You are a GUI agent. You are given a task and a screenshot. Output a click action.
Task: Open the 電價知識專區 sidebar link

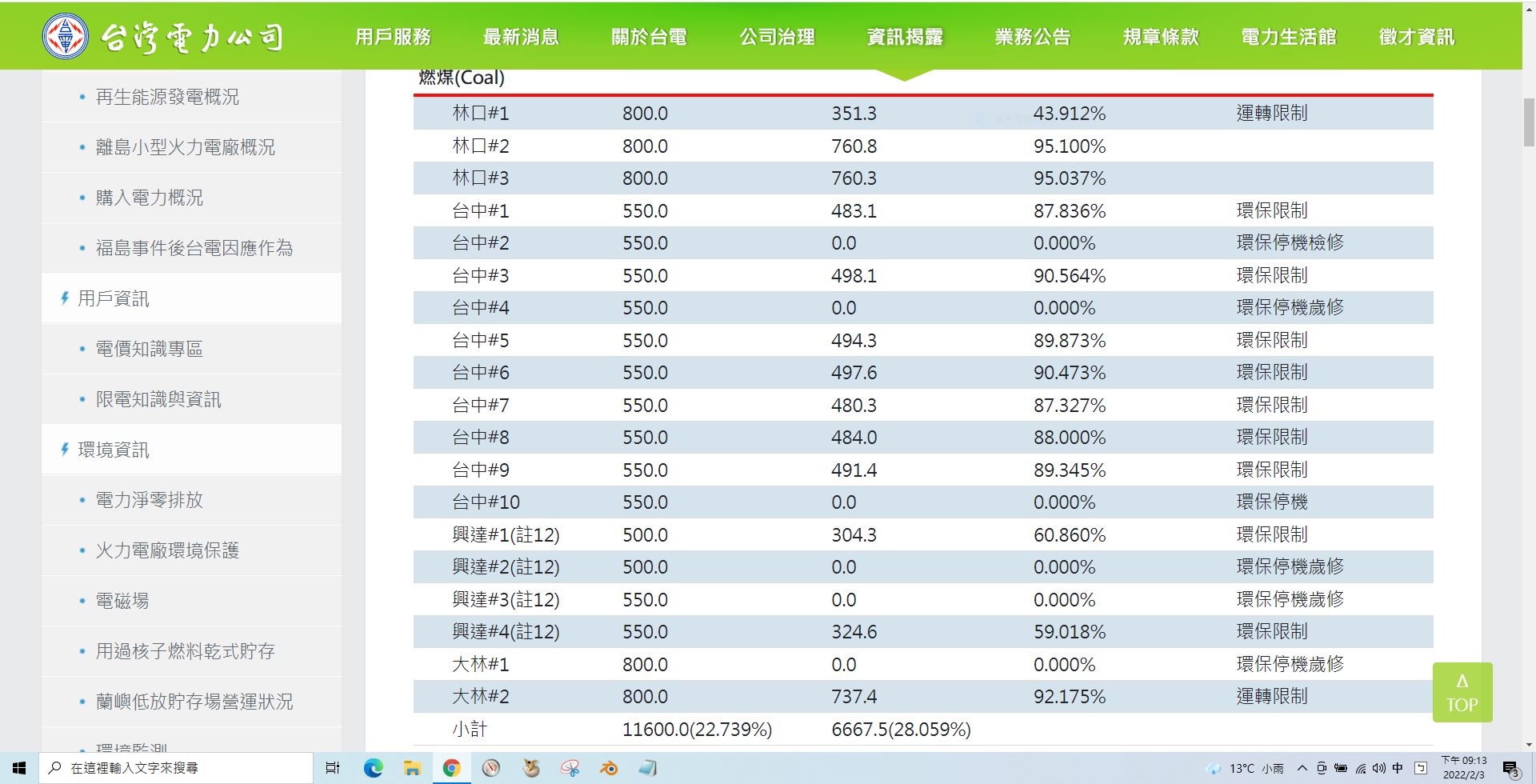click(x=150, y=349)
